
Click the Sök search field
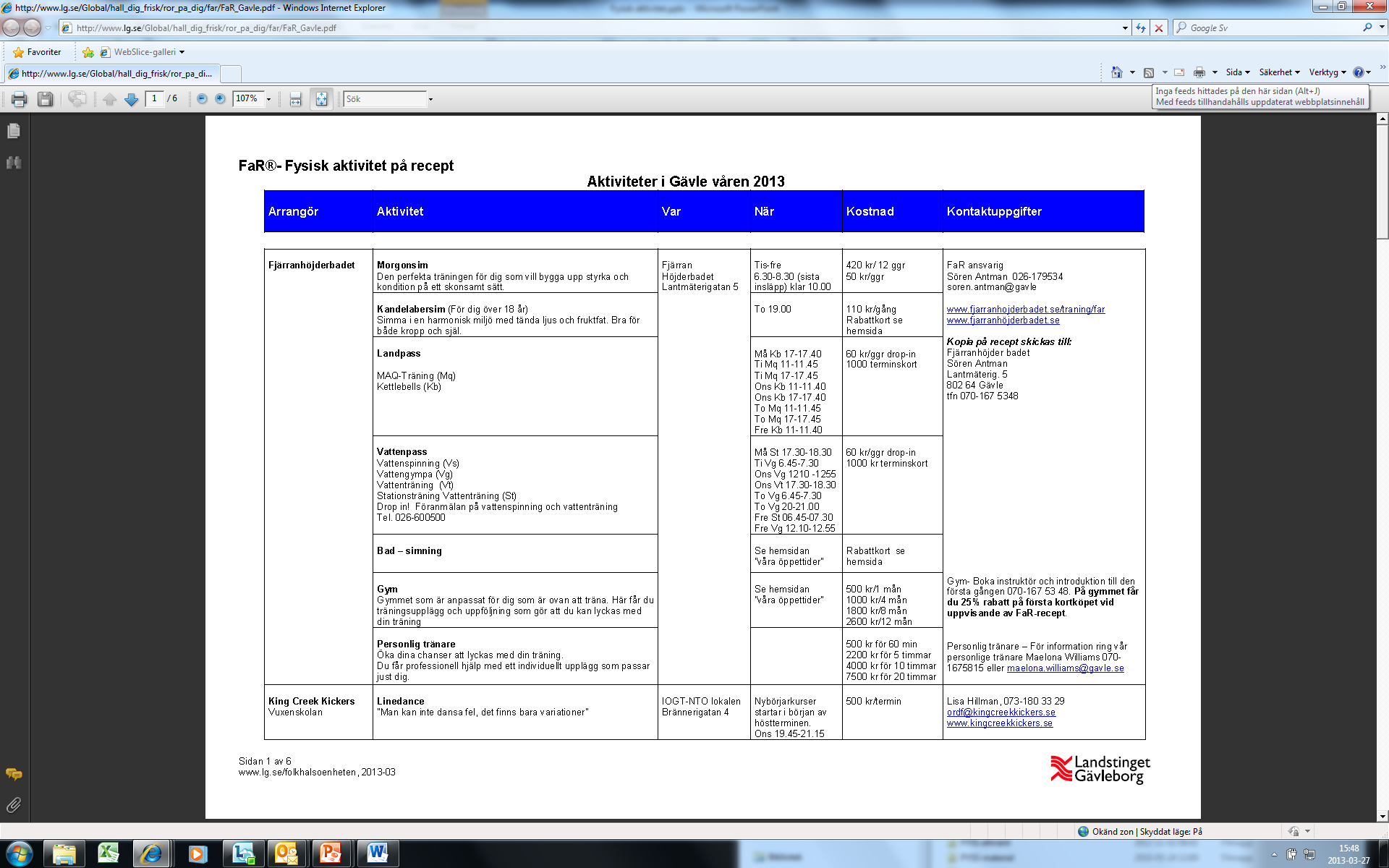[385, 99]
